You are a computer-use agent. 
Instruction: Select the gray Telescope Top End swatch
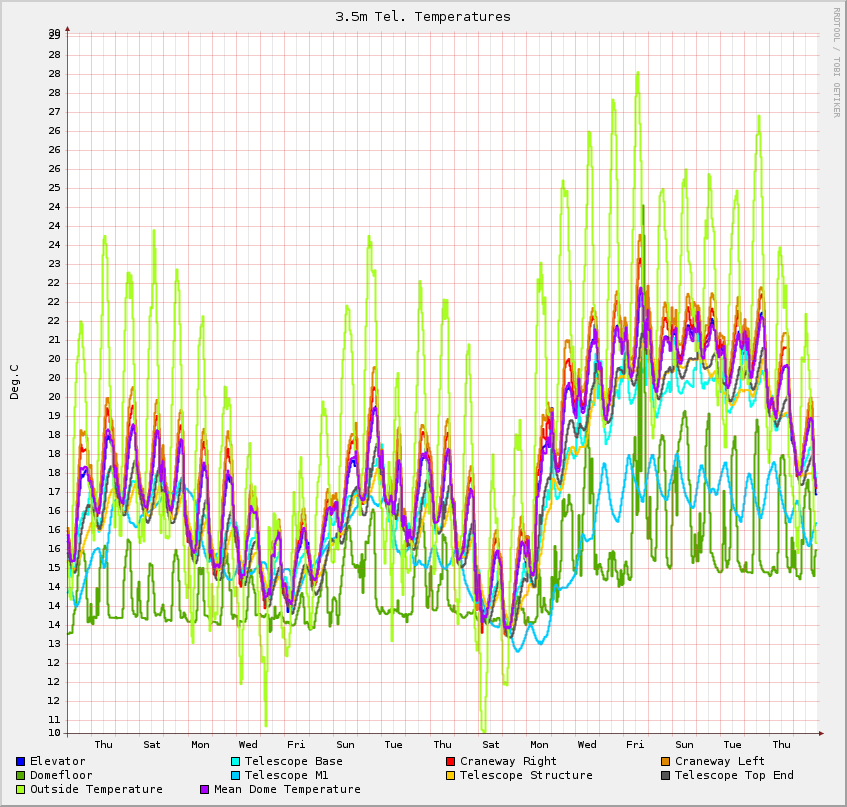tap(666, 776)
